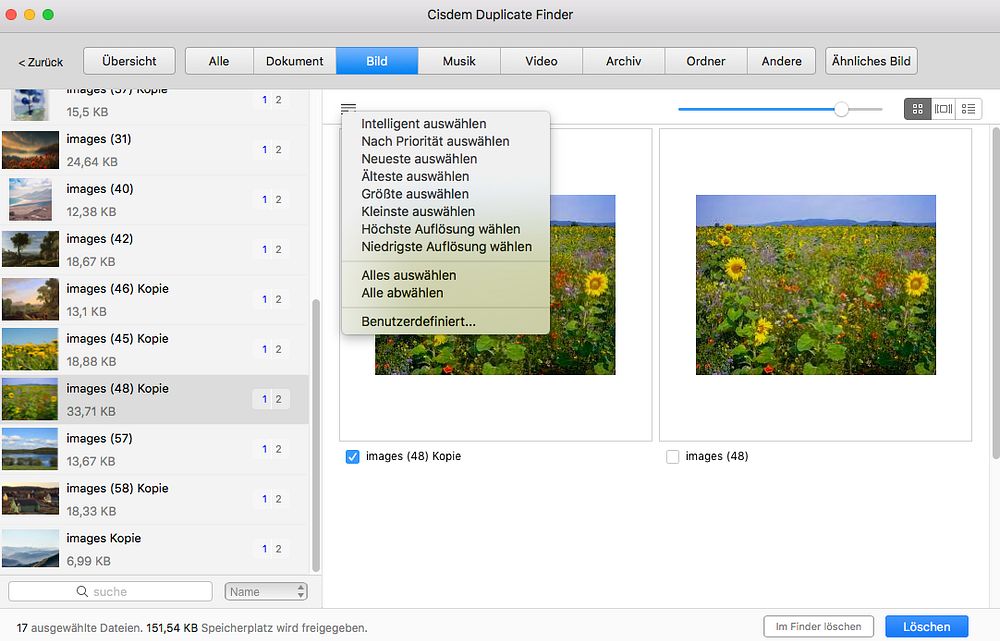Click the 17 ausgewählte Dateien status text
The width and height of the screenshot is (1000, 641).
click(78, 628)
